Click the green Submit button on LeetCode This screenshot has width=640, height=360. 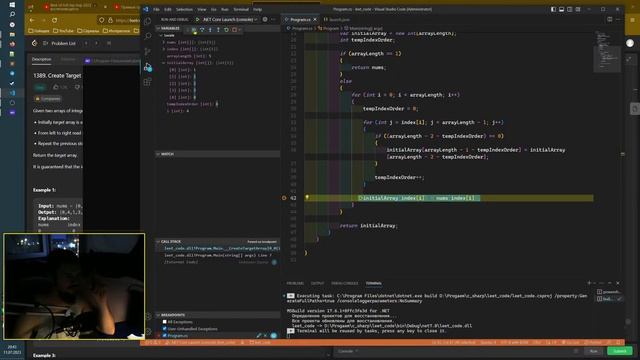coord(620,351)
